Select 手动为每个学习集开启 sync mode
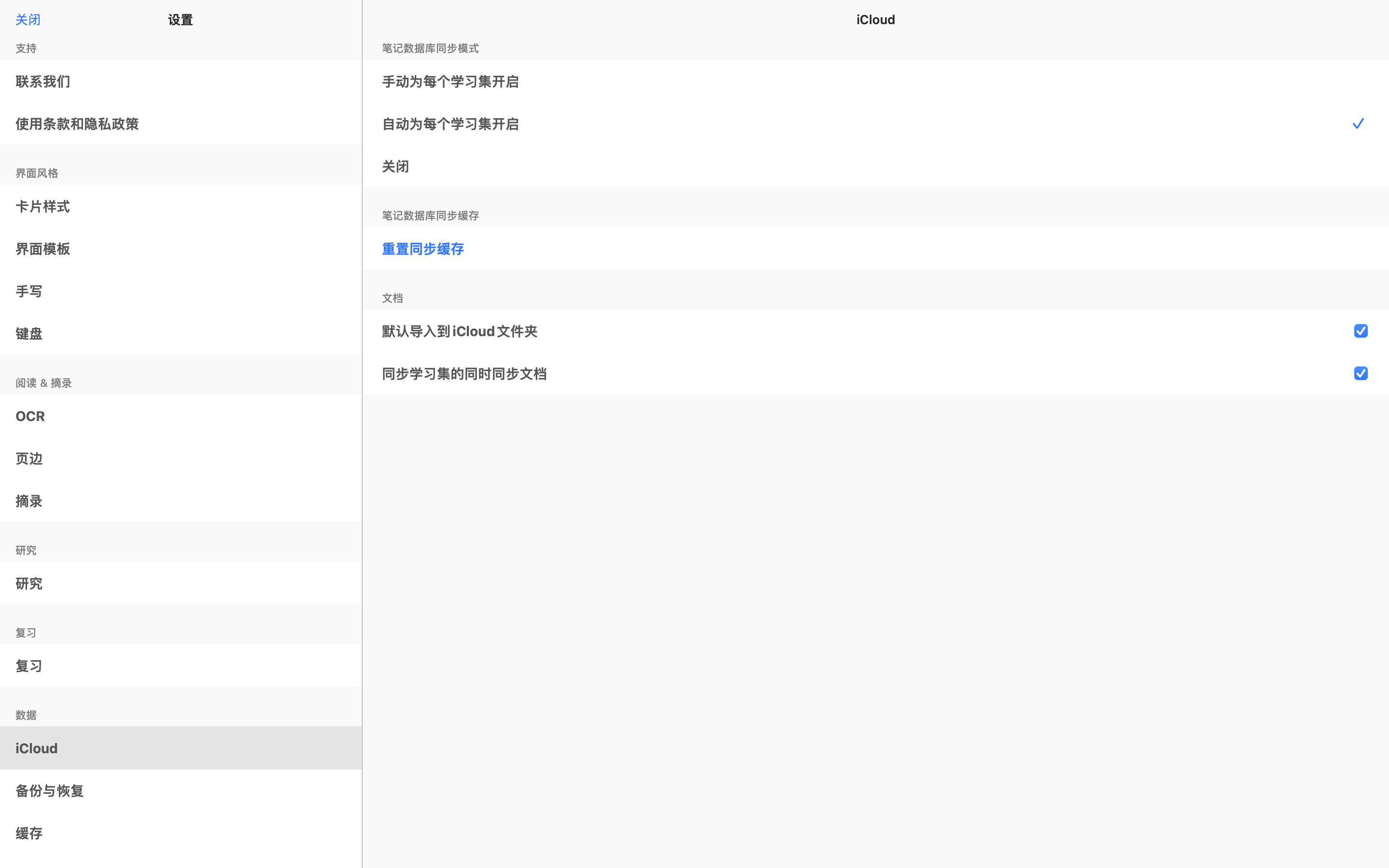This screenshot has width=1389, height=868. (x=450, y=81)
